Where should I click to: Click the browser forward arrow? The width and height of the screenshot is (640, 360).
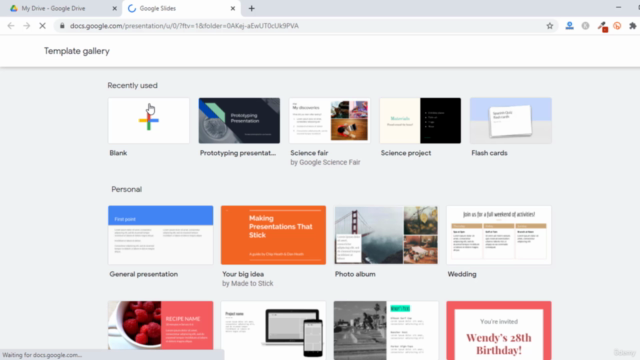pos(27,26)
